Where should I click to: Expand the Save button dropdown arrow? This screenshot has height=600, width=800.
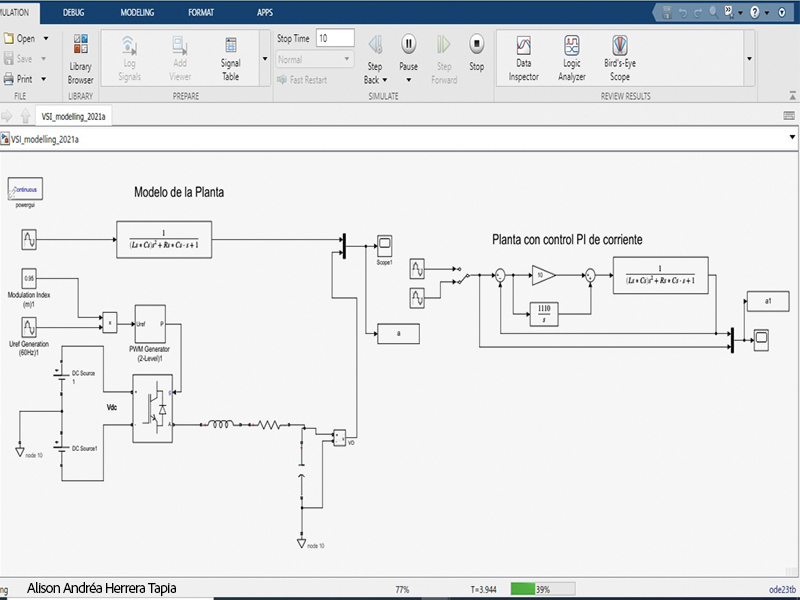[43, 59]
